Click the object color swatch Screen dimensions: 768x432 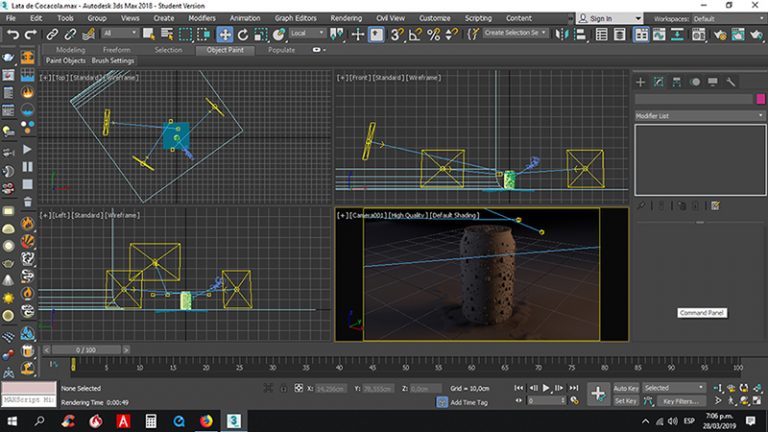[761, 99]
